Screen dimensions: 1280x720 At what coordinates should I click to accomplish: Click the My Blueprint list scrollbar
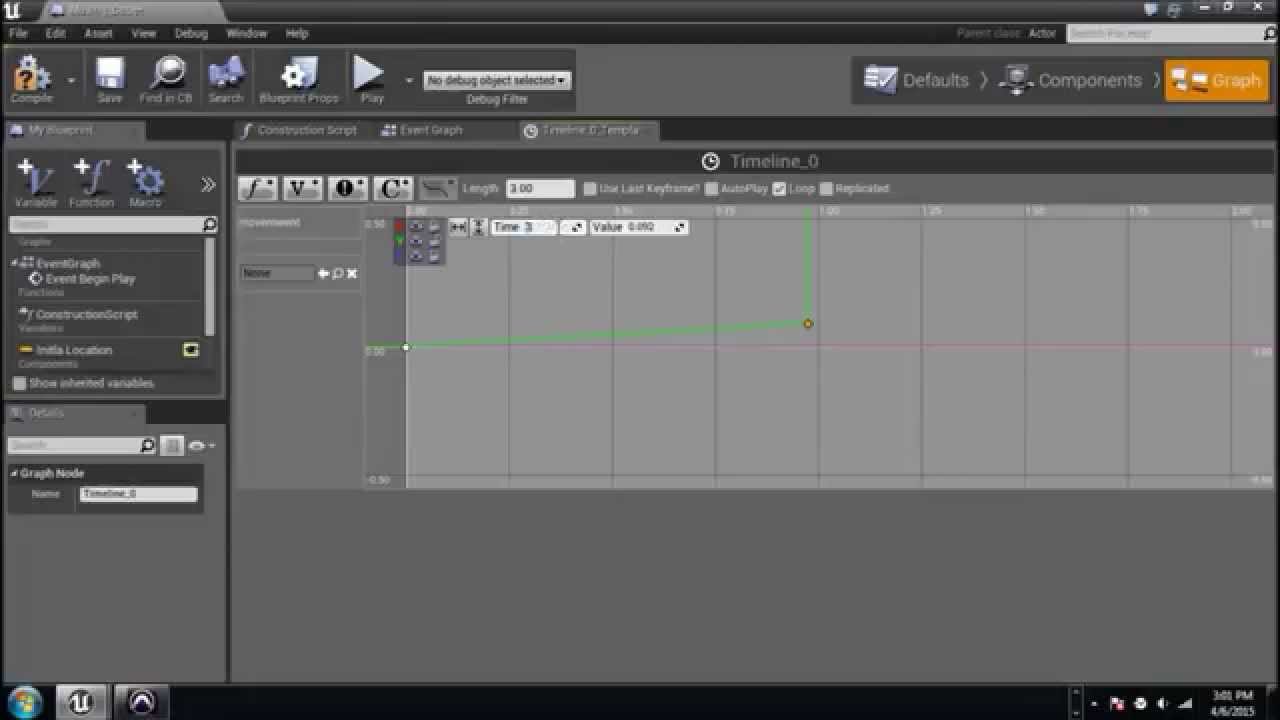pyautogui.click(x=209, y=286)
